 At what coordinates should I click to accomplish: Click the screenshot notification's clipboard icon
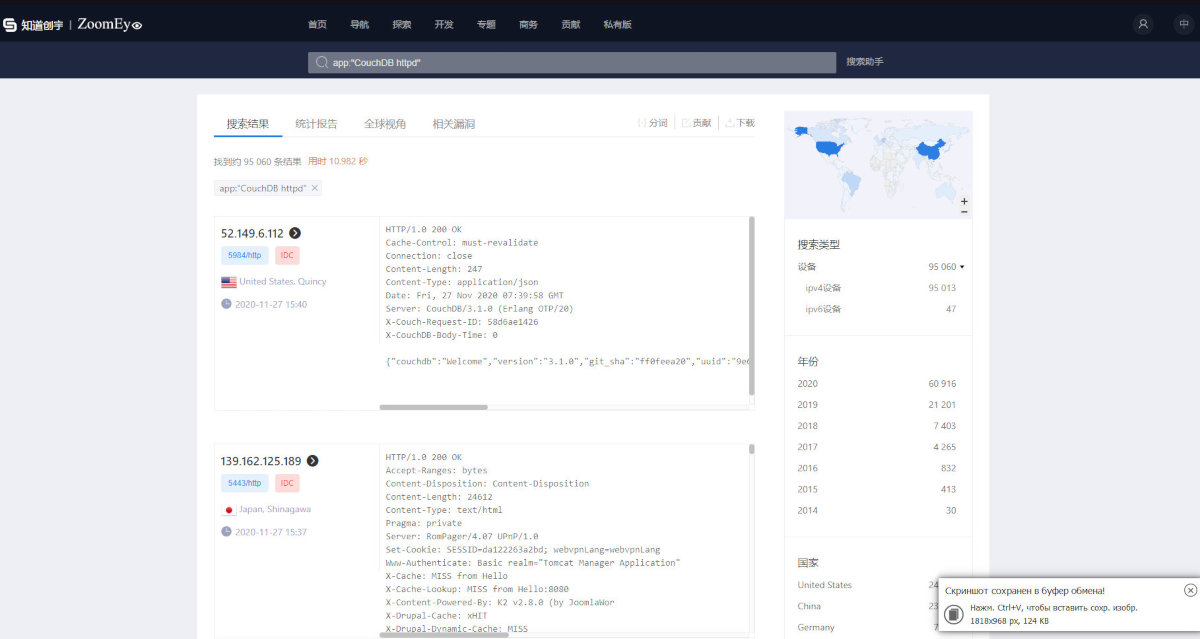(x=954, y=614)
